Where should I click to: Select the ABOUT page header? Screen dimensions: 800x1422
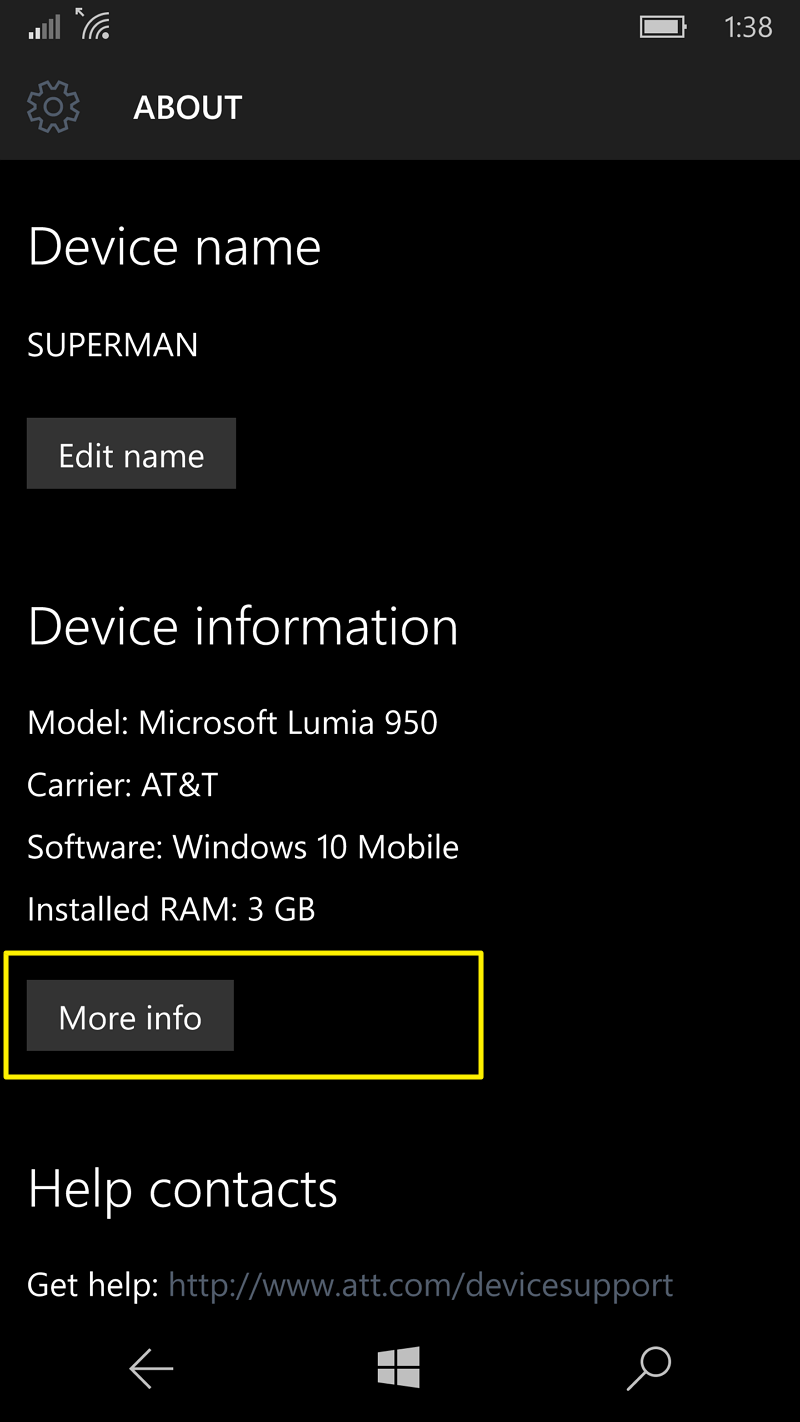click(187, 106)
